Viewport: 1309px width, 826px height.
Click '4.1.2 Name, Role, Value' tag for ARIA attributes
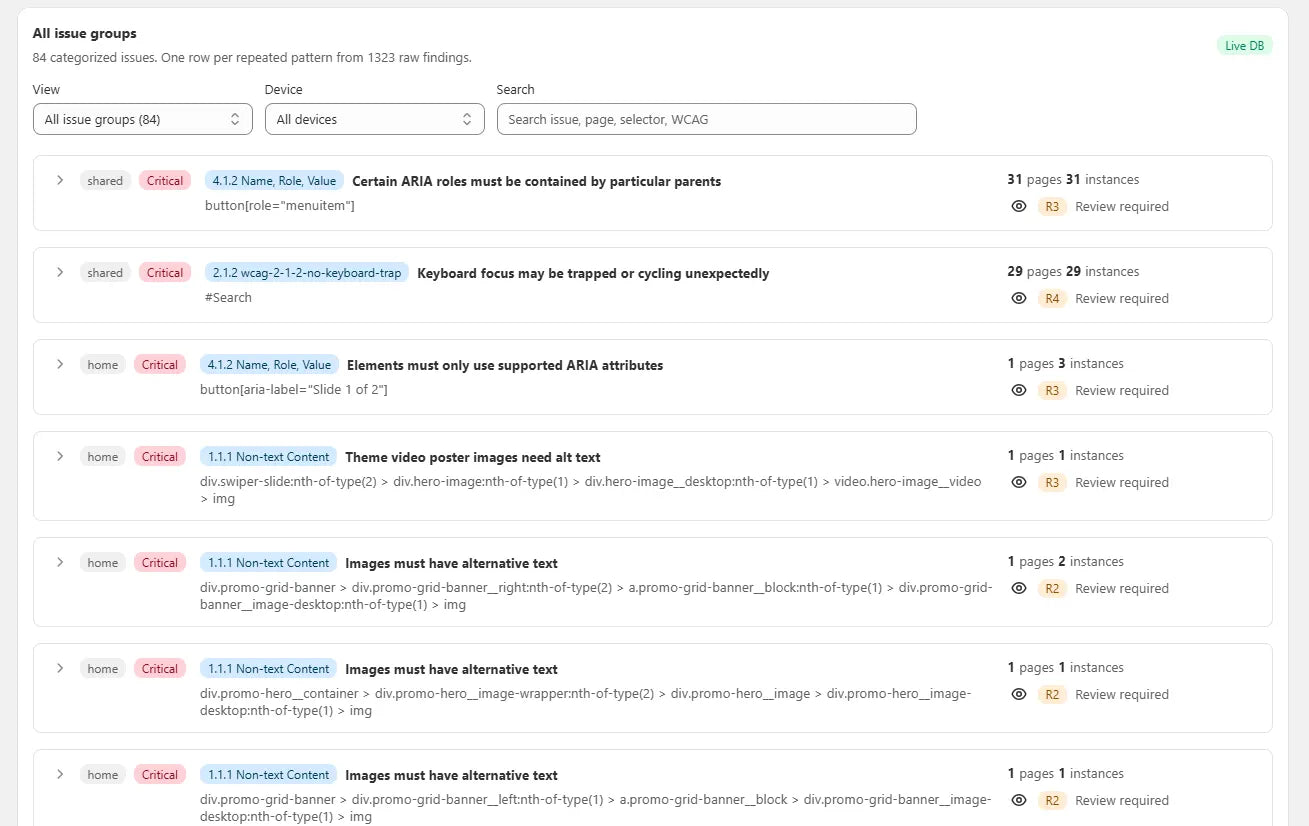tap(269, 365)
